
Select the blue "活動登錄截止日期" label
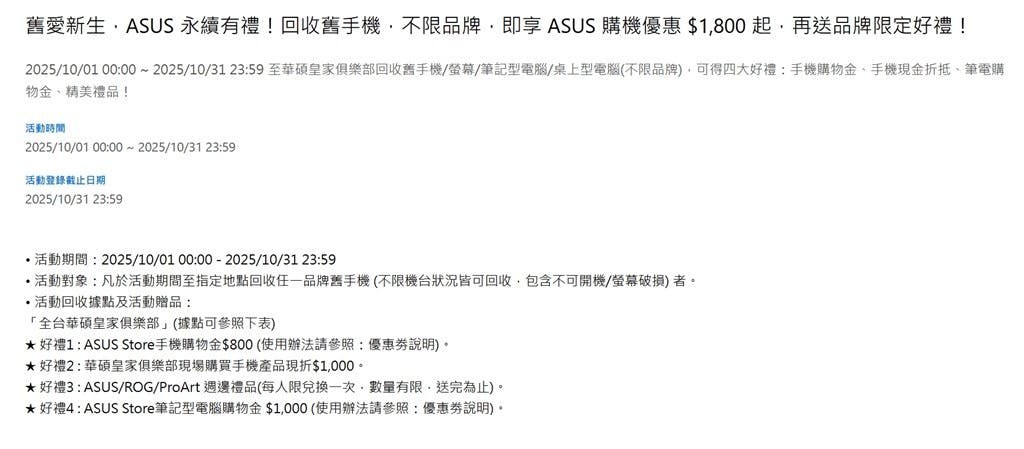(x=65, y=180)
